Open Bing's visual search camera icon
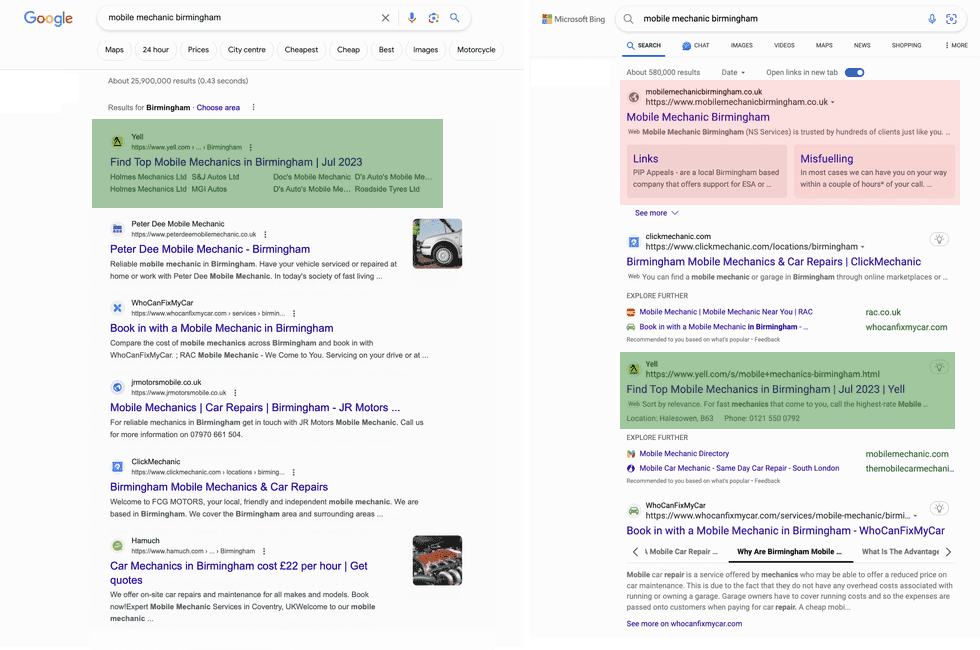 pyautogui.click(x=952, y=18)
